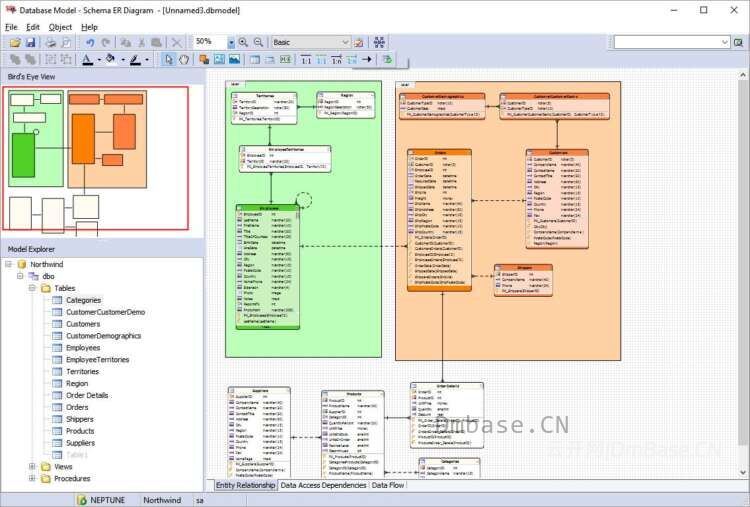Screen dimensions: 750x507
Task: Expand the Procedures folder node
Action: click(x=32, y=478)
